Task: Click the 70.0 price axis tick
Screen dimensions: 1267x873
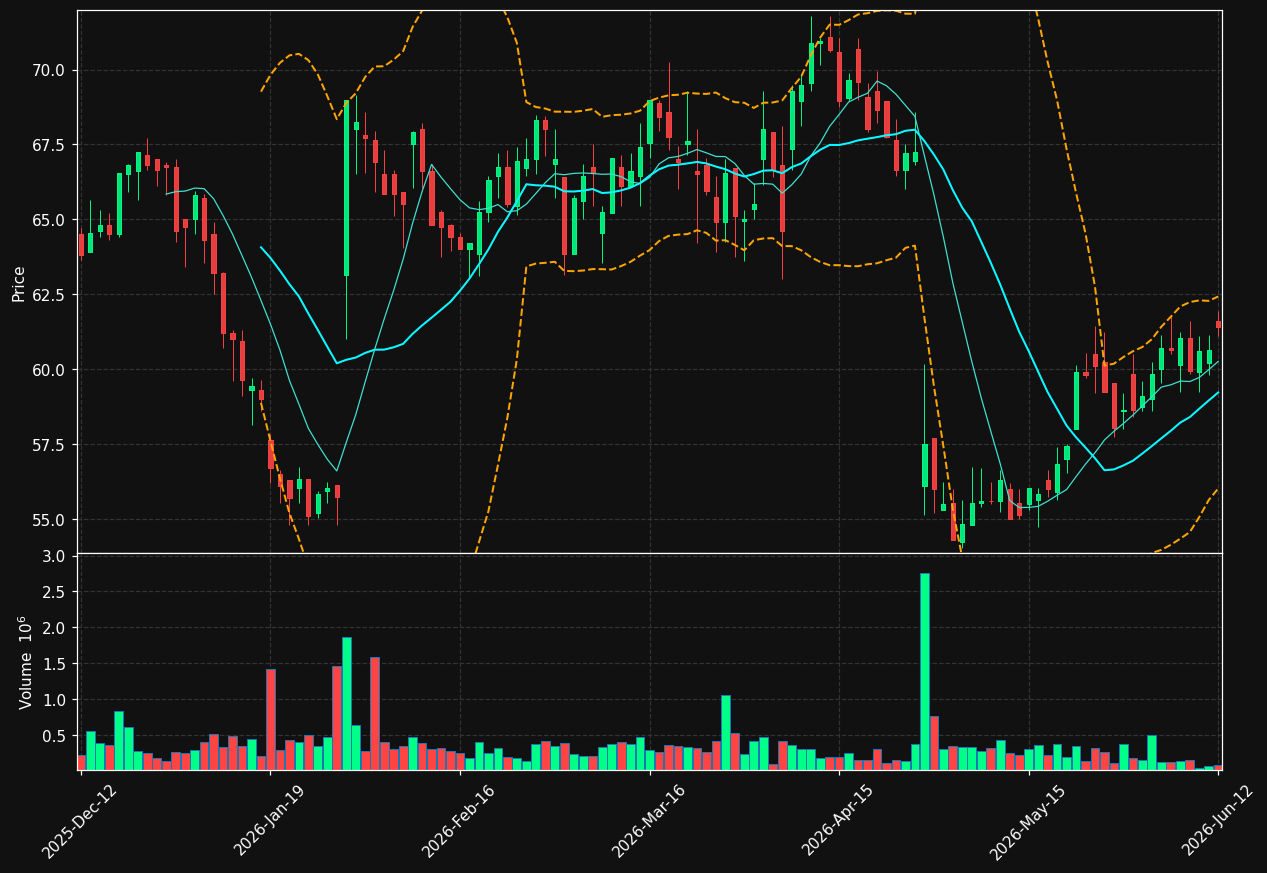Action: tap(49, 70)
